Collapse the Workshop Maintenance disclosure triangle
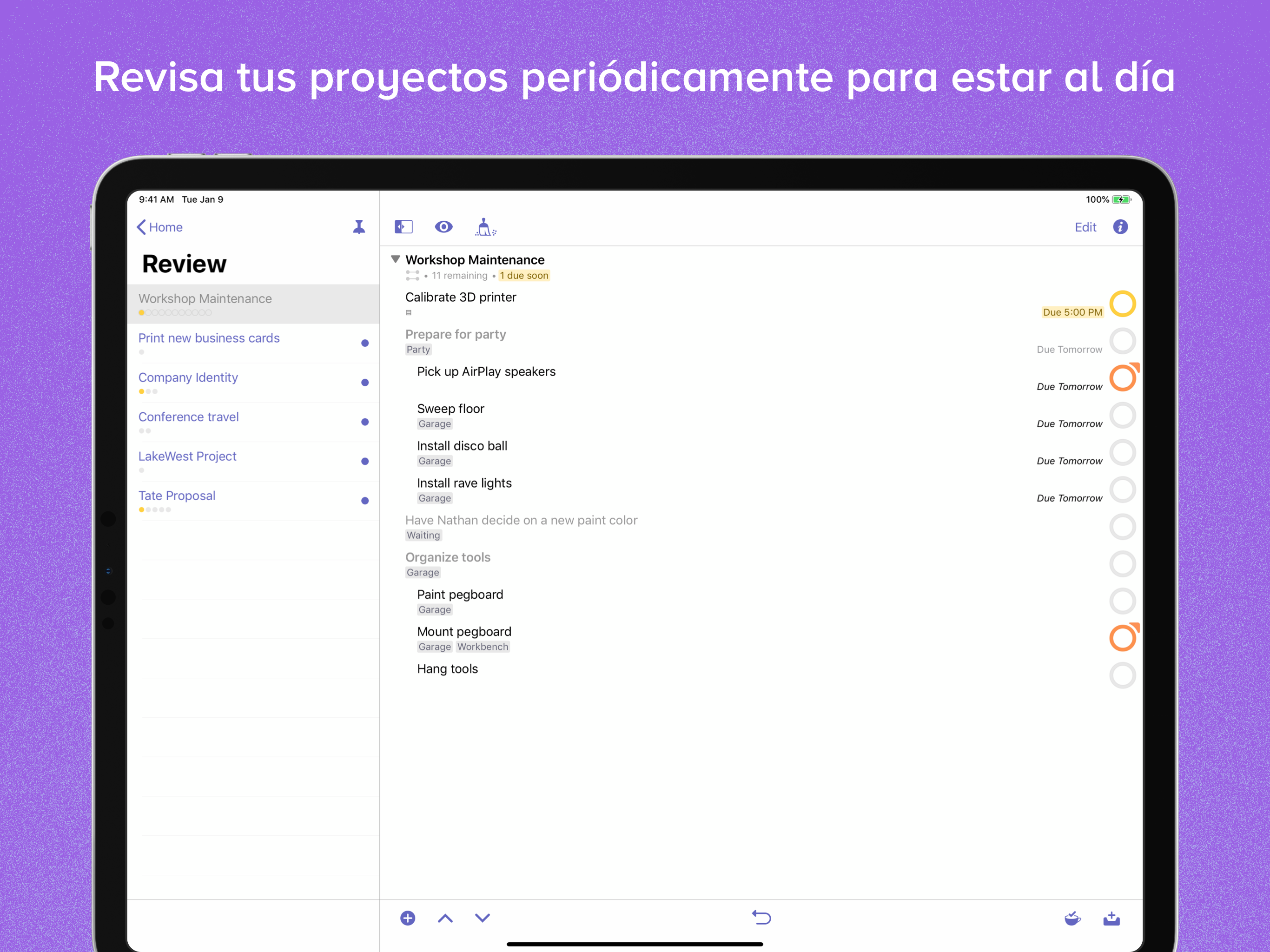Viewport: 1270px width, 952px height. 396,259
